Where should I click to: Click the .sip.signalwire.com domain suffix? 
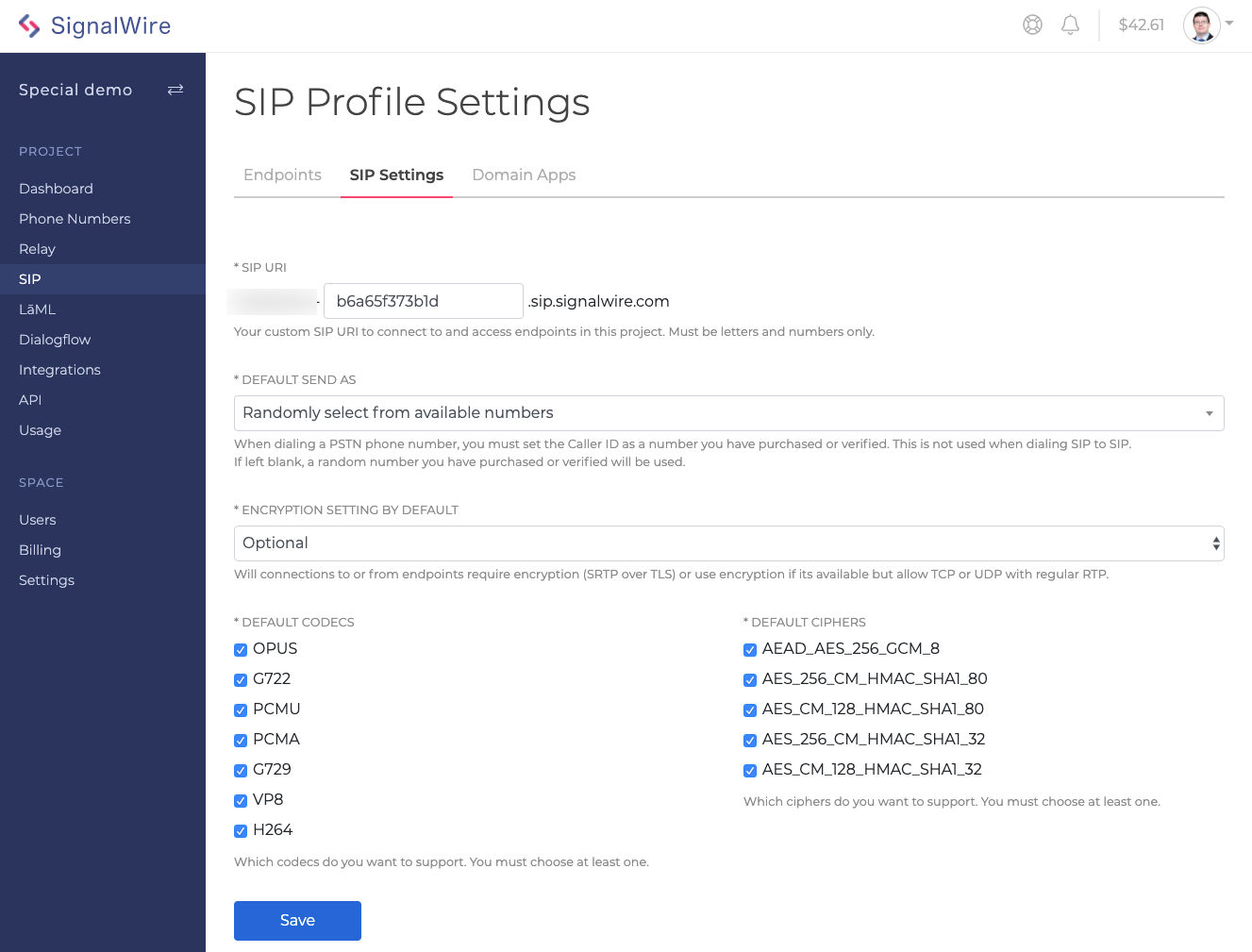click(x=599, y=301)
